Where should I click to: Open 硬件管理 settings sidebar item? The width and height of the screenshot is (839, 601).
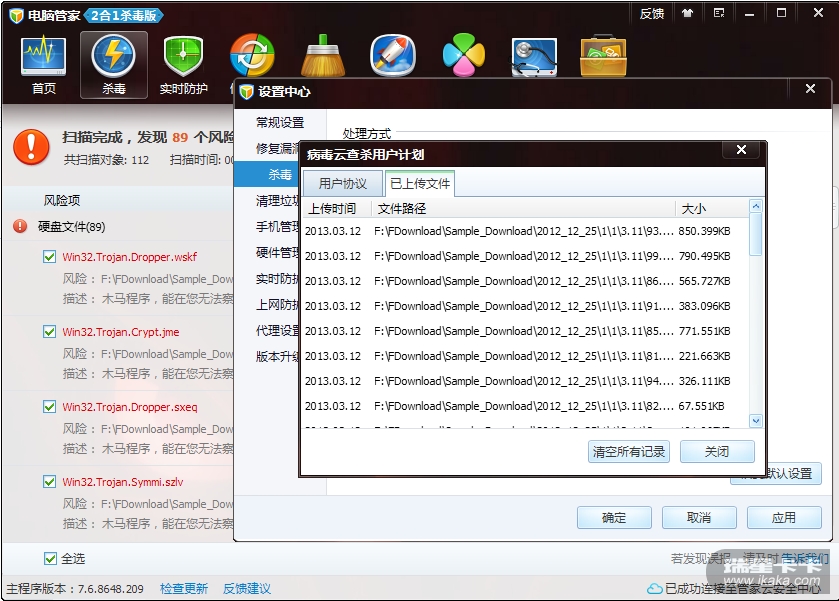pos(267,253)
